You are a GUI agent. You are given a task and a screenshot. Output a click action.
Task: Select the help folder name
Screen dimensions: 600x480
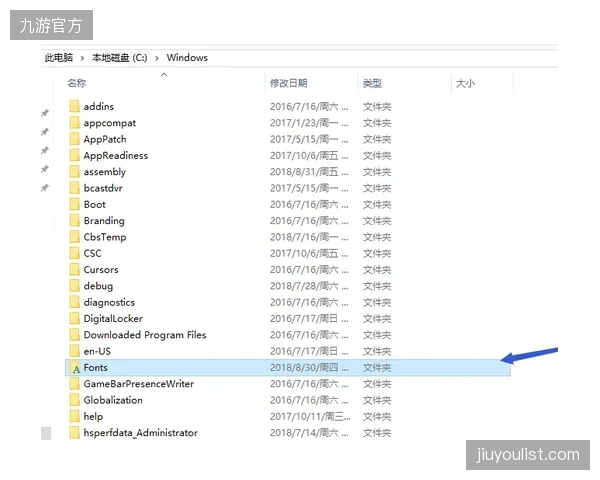pos(93,417)
